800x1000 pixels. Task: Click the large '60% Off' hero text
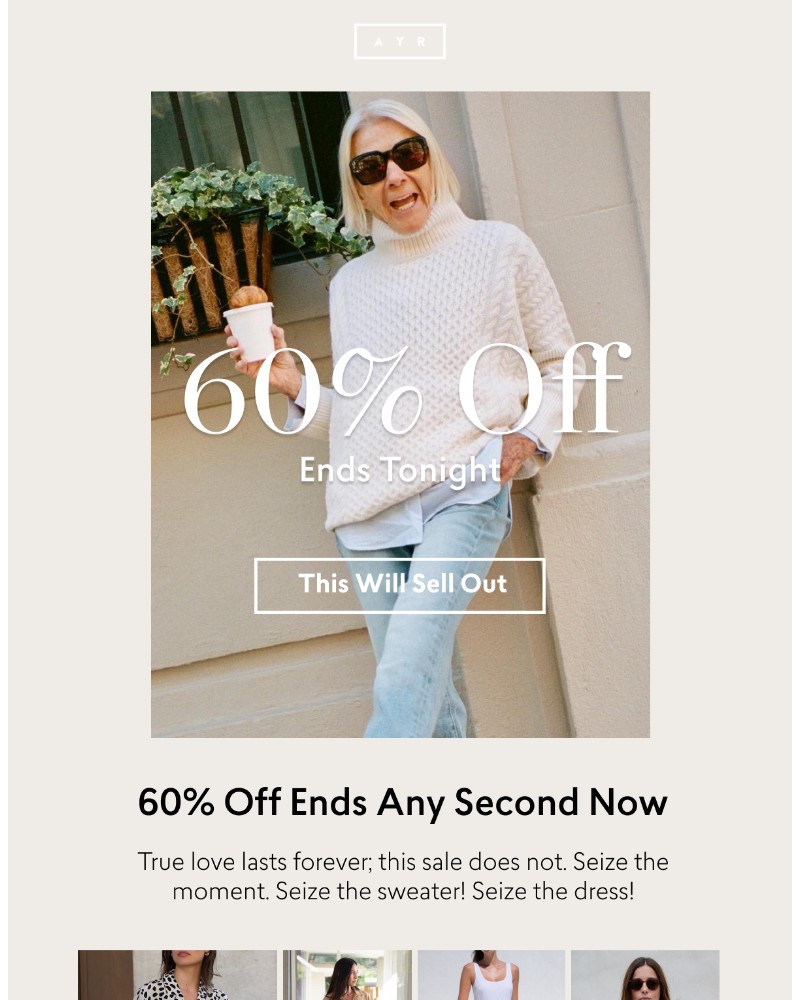(x=406, y=390)
